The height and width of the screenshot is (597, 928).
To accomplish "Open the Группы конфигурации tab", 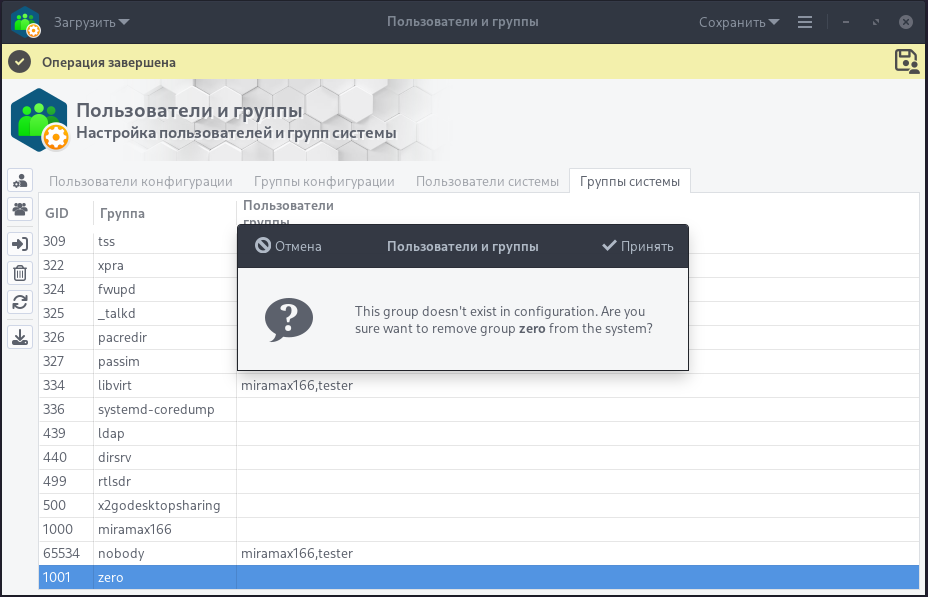I will [324, 181].
